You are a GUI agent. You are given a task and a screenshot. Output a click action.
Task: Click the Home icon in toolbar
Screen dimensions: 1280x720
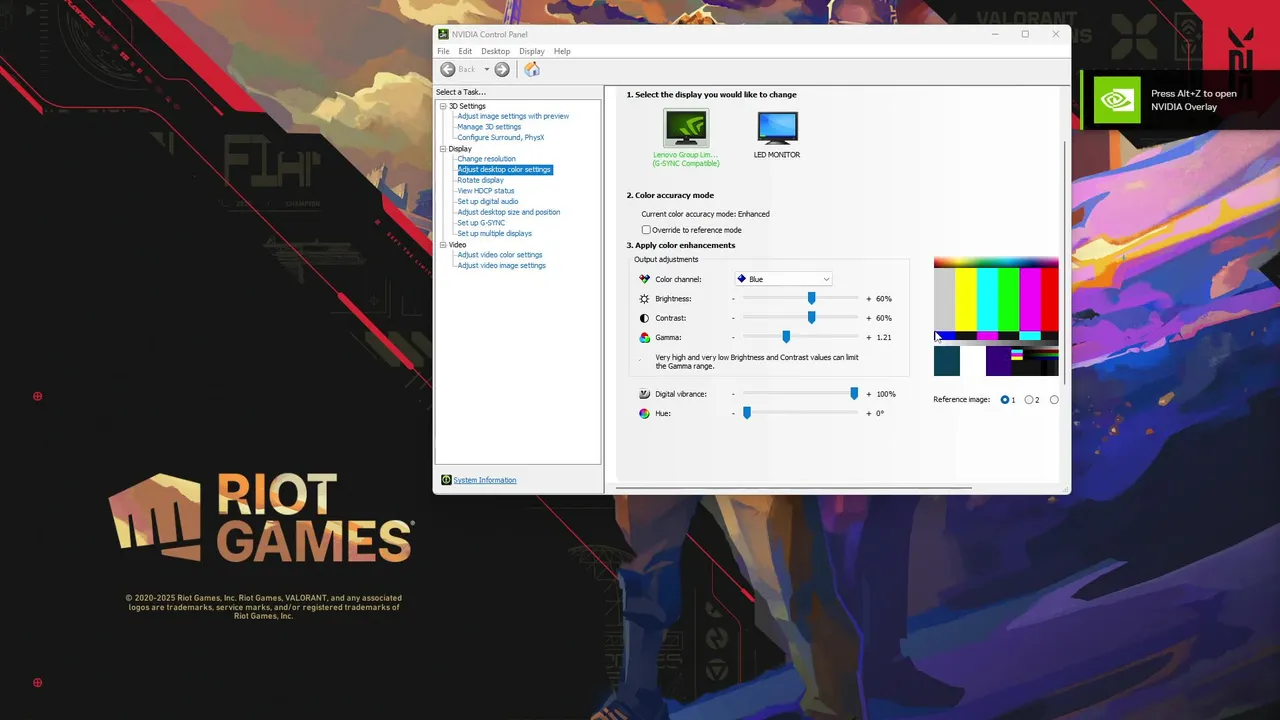tap(532, 69)
